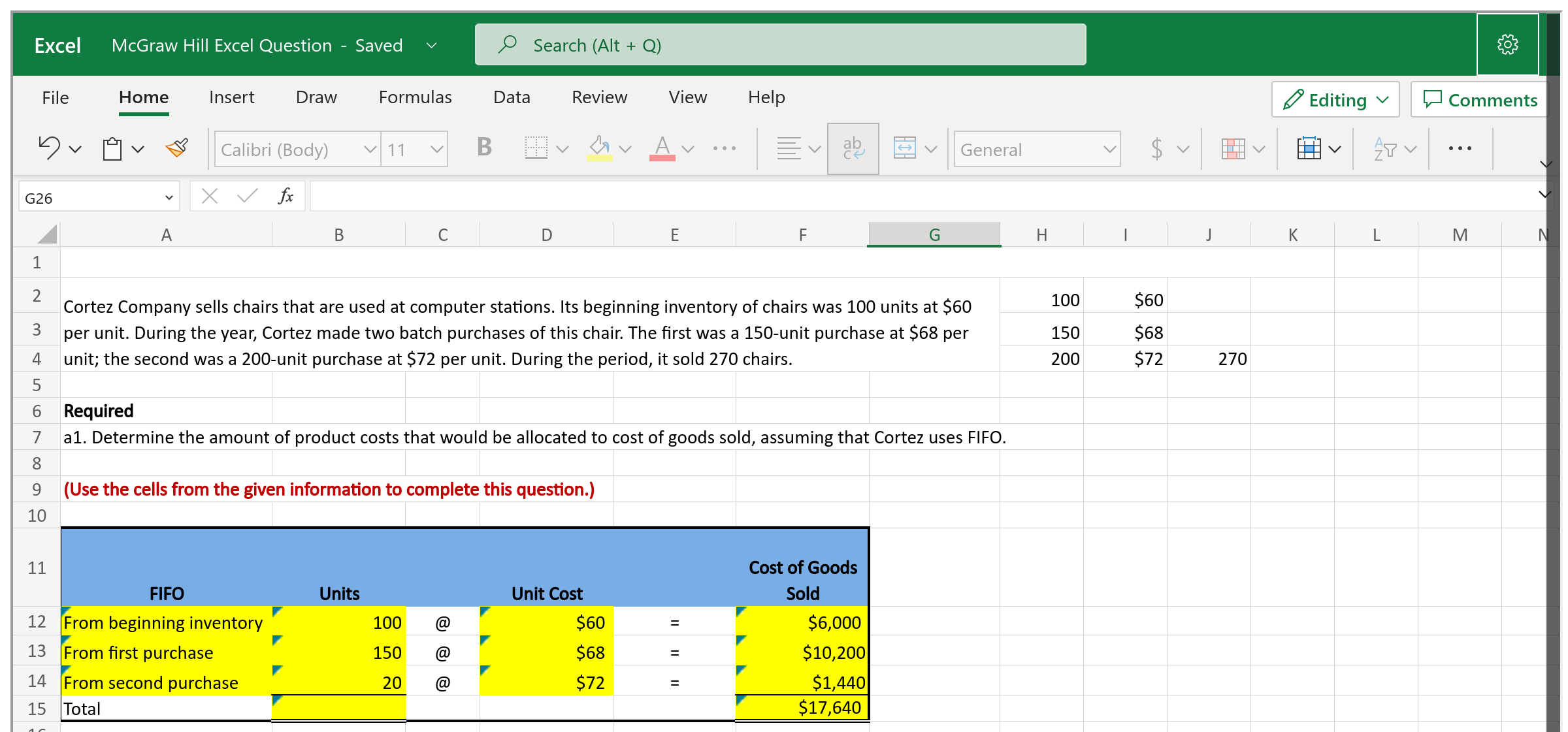This screenshot has height=732, width=1568.
Task: Toggle Wrap Text for the selected cell
Action: pyautogui.click(x=853, y=148)
